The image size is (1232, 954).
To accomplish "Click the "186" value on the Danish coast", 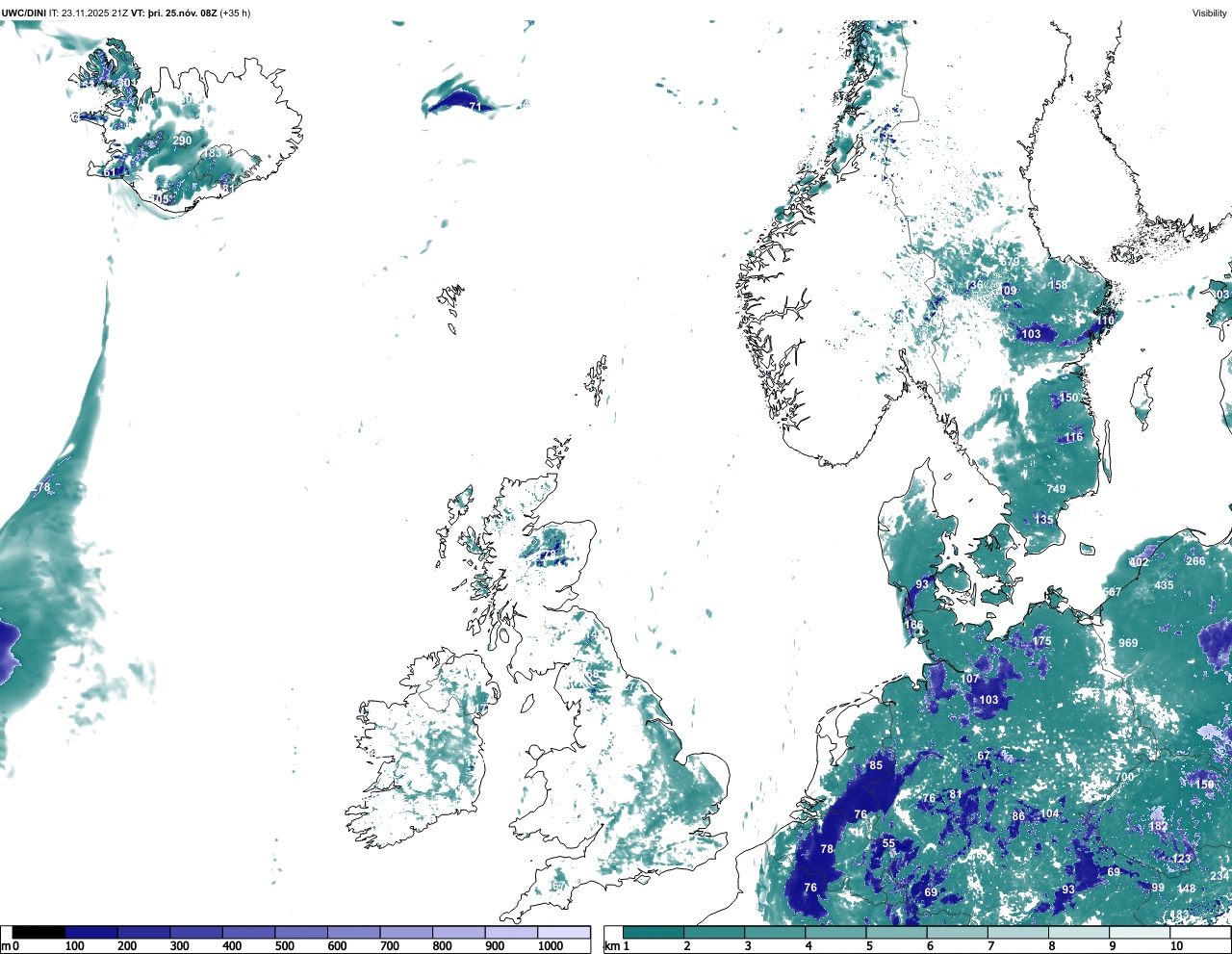I will [x=913, y=625].
